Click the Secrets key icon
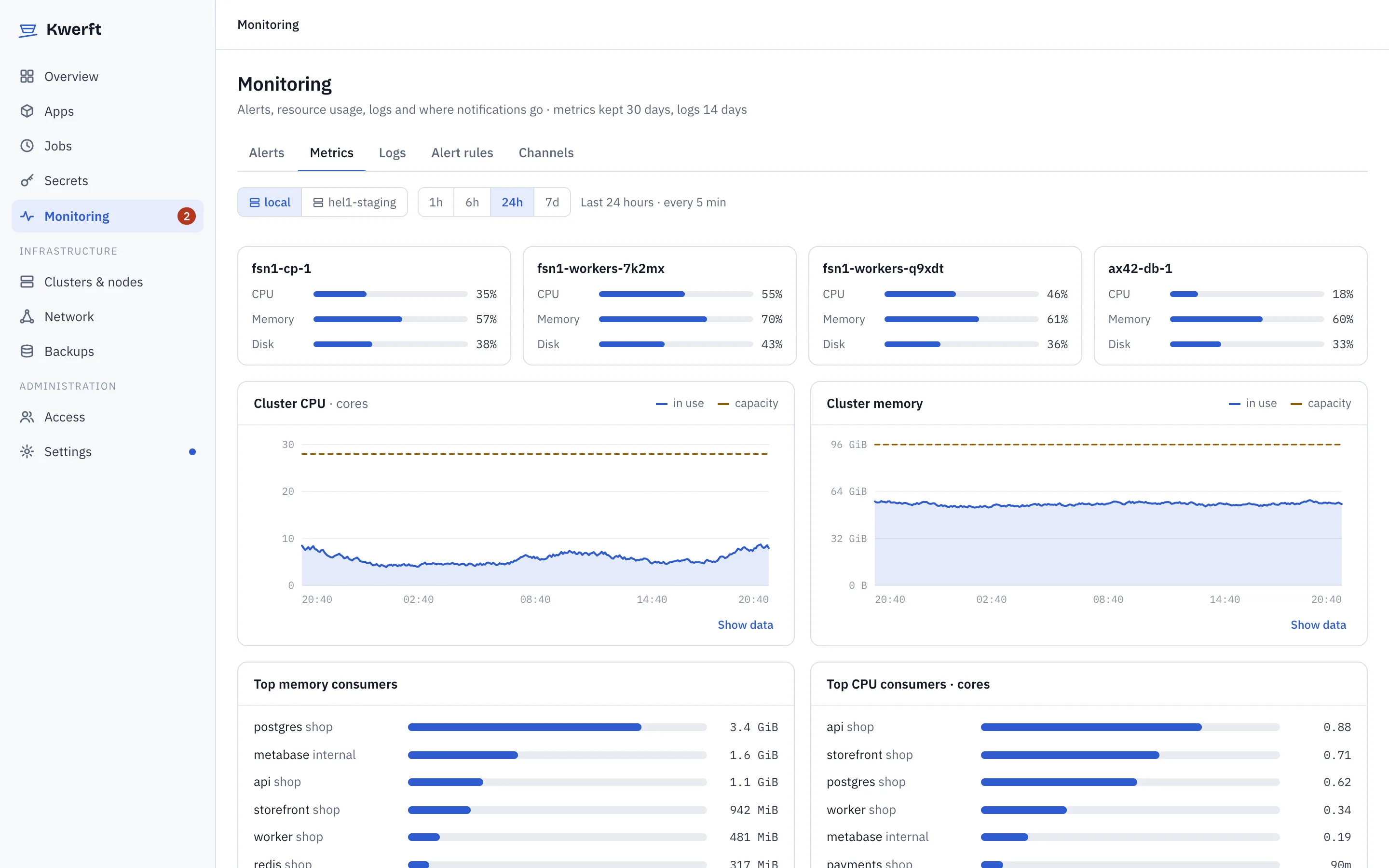 pyautogui.click(x=27, y=181)
